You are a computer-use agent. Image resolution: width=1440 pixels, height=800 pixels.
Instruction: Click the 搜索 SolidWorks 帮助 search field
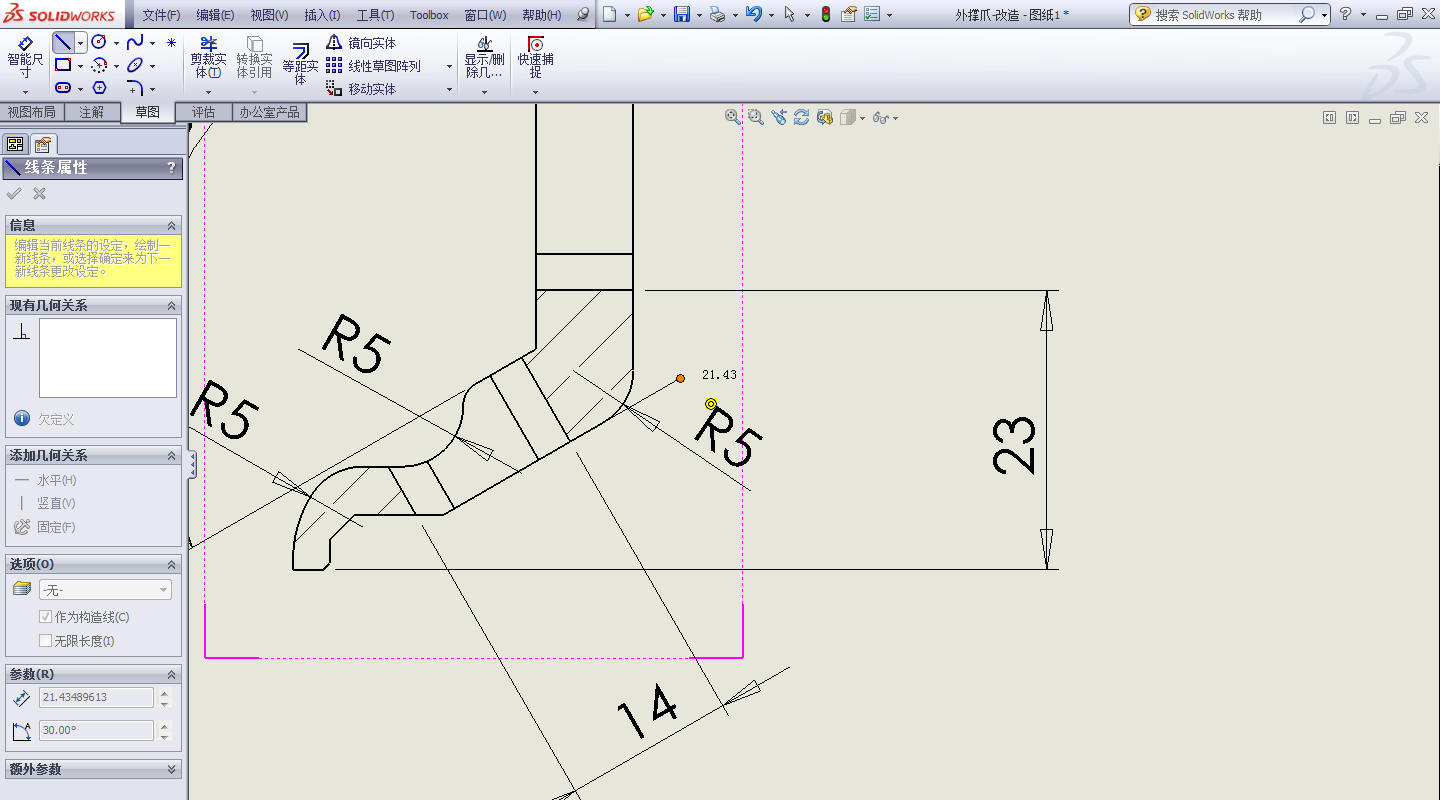coord(1225,15)
